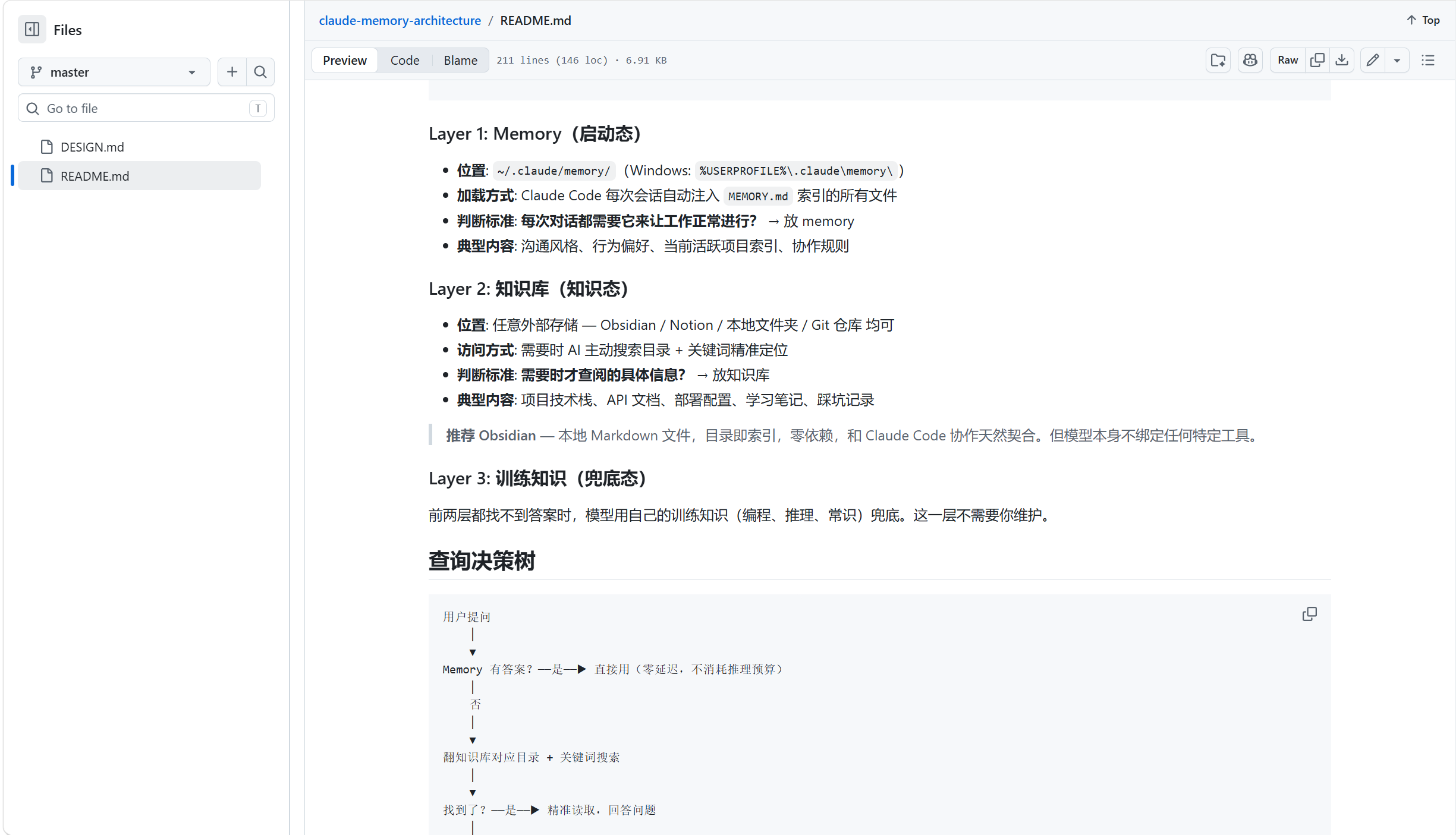Click the Layer 2: 知识库 heading

(529, 289)
